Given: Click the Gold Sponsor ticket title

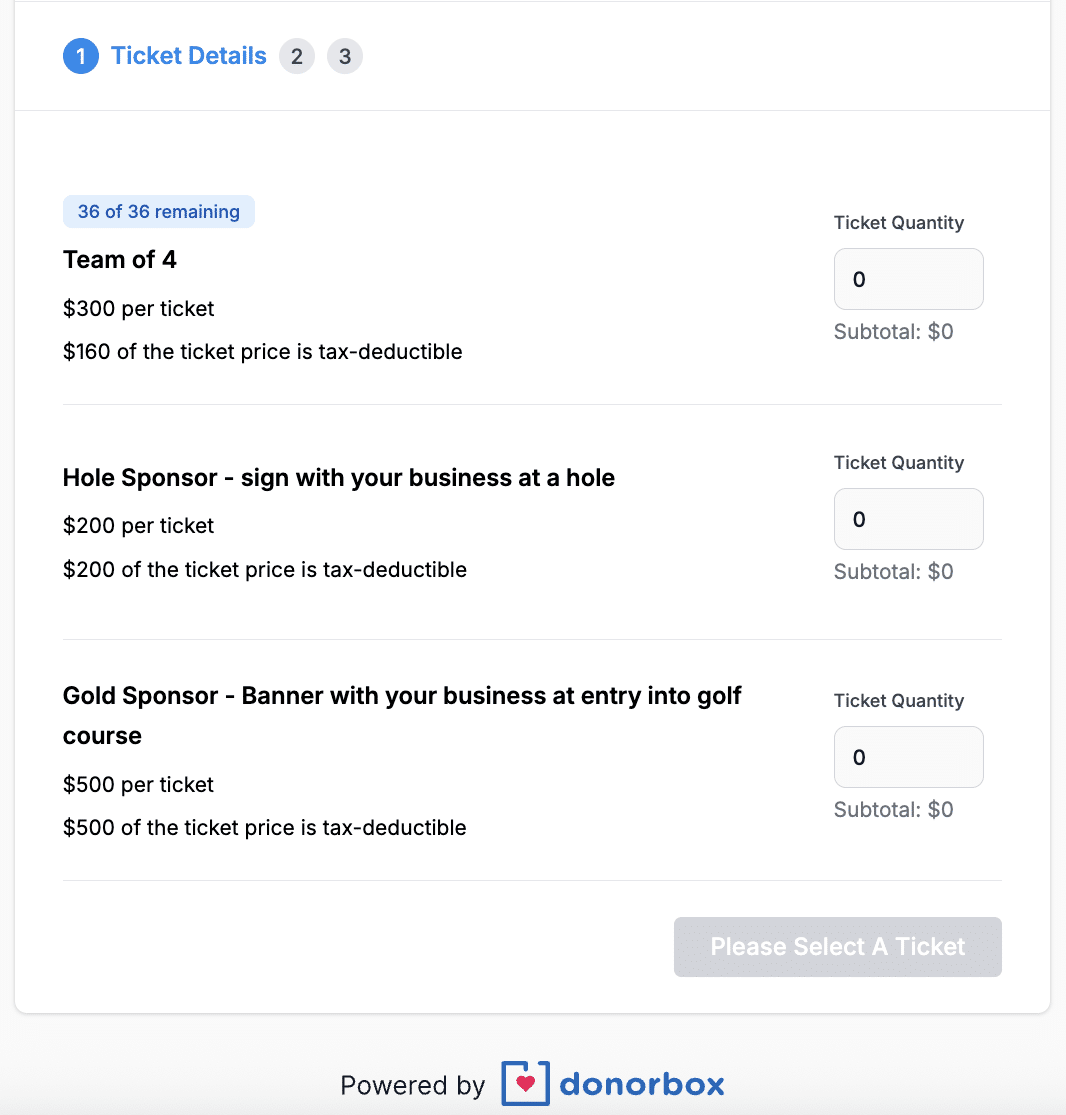Looking at the screenshot, I should [x=402, y=696].
